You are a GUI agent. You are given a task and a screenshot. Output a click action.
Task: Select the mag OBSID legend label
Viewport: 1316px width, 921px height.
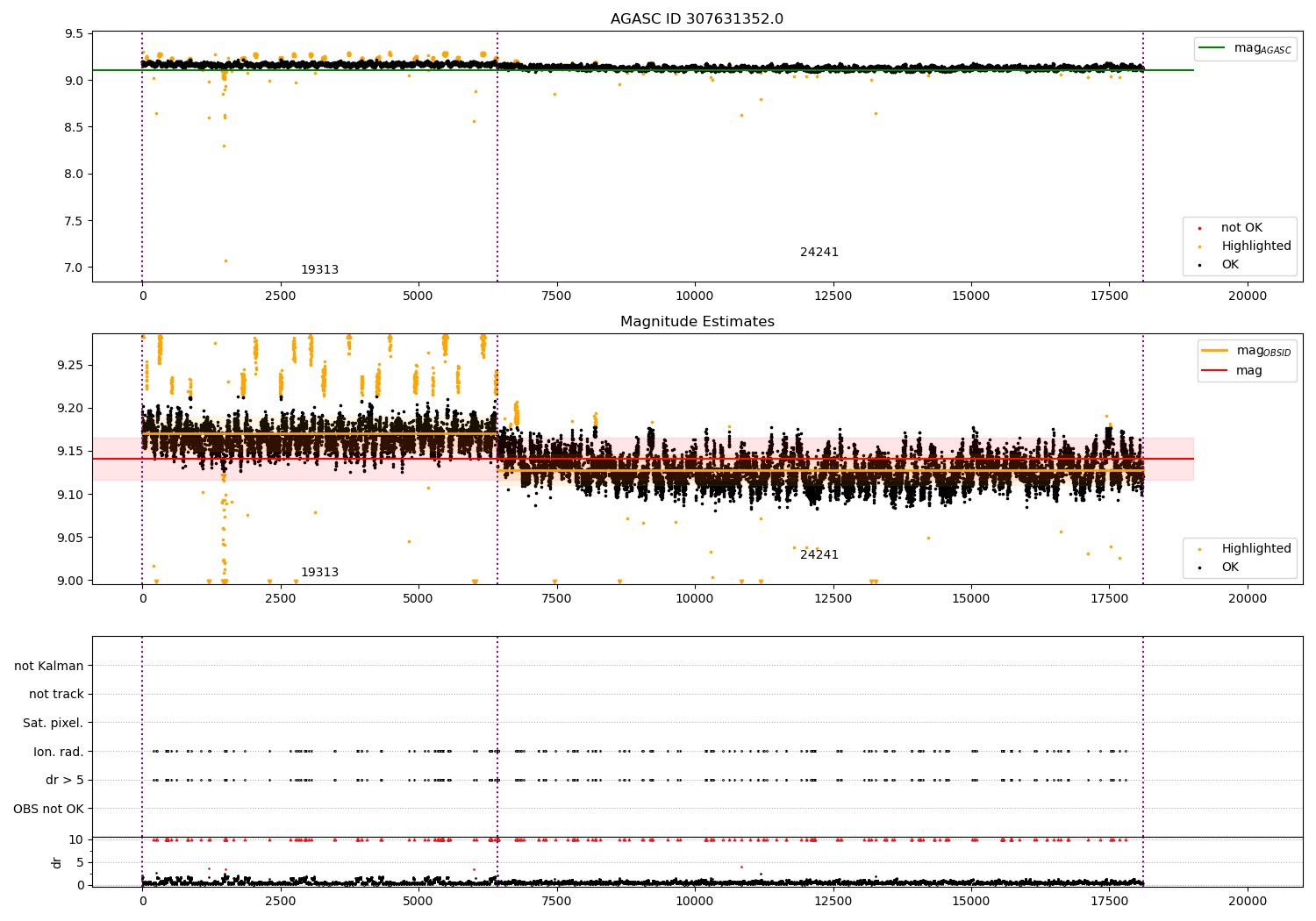1263,351
